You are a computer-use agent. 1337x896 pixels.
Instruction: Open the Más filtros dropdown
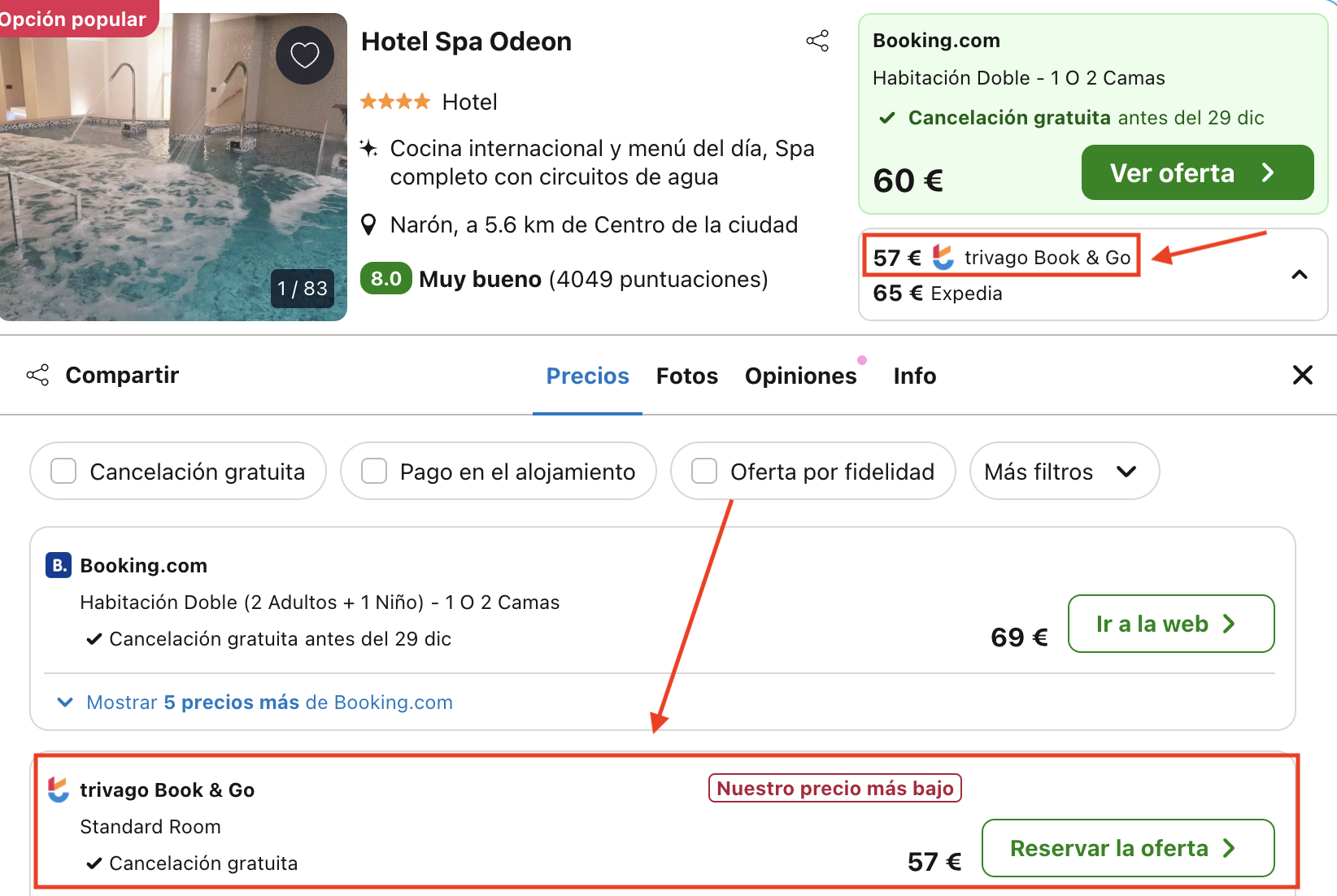tap(1063, 471)
